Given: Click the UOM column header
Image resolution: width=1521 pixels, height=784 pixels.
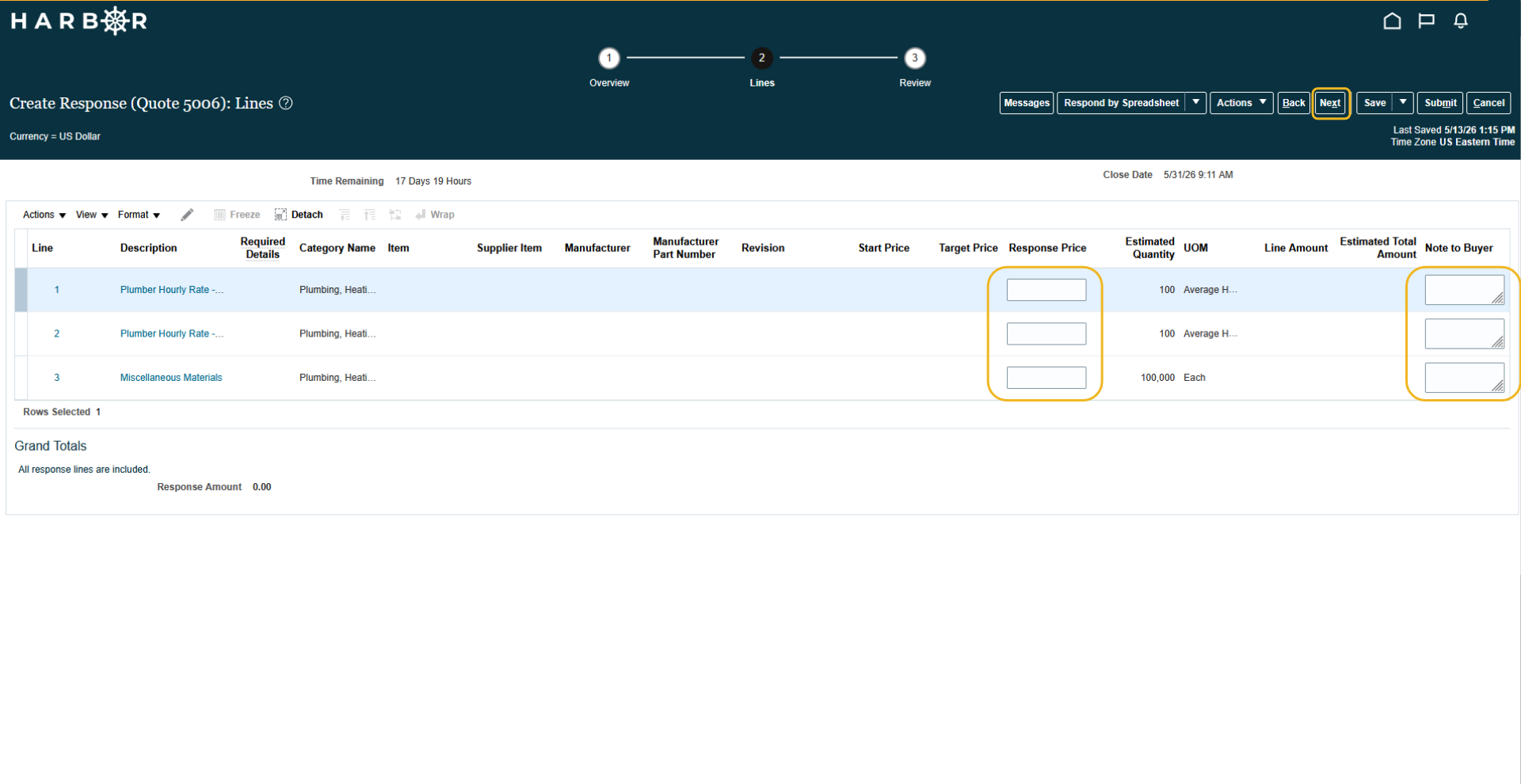Looking at the screenshot, I should point(1195,248).
